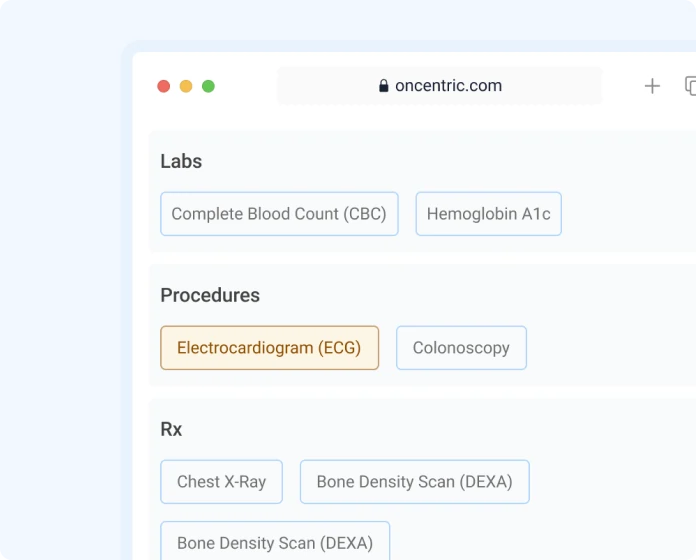Choose the Chest X-Ray chip
Image resolution: width=696 pixels, height=560 pixels.
[221, 482]
